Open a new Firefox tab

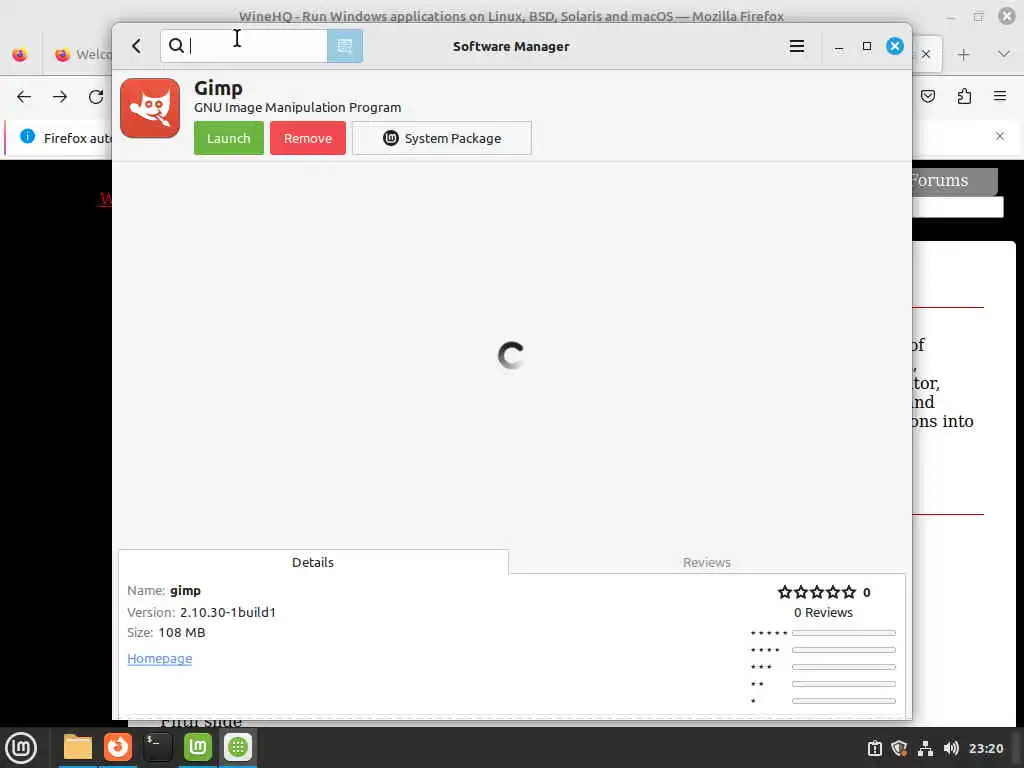pos(963,55)
